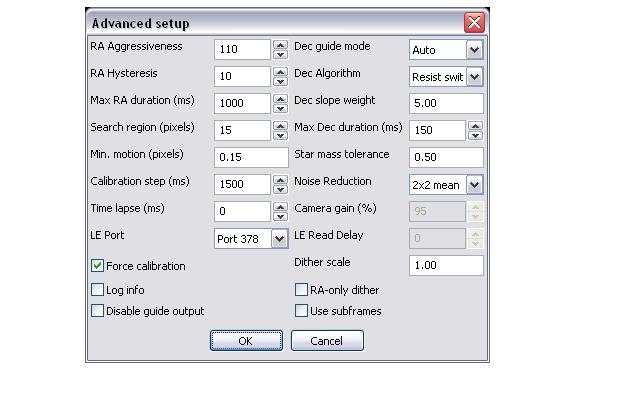Viewport: 640px width, 400px height.
Task: Enable the Log info checkbox
Action: click(x=98, y=290)
